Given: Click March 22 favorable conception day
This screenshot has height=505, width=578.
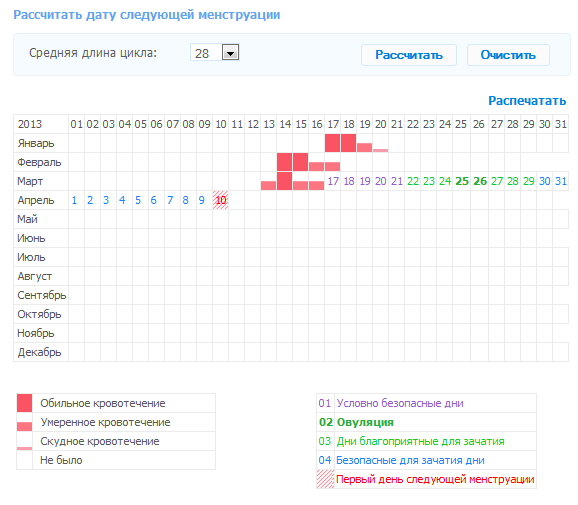Looking at the screenshot, I should (413, 181).
